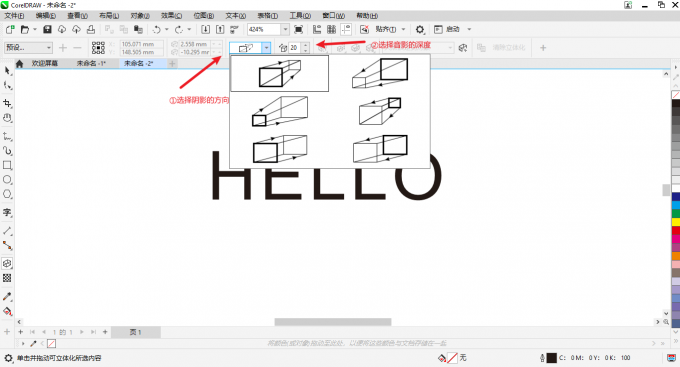Pick the yellow swatch in color palette
Viewport: 680px width, 367px height.
pos(676,222)
